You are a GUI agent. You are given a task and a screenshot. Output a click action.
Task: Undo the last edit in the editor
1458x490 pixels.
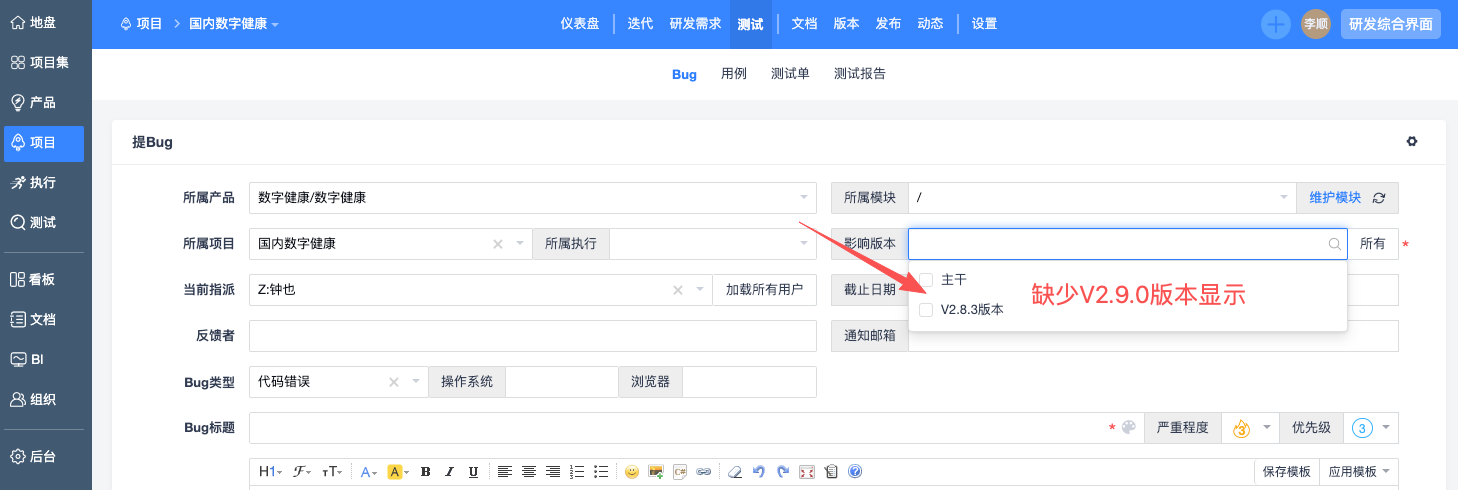tap(759, 472)
